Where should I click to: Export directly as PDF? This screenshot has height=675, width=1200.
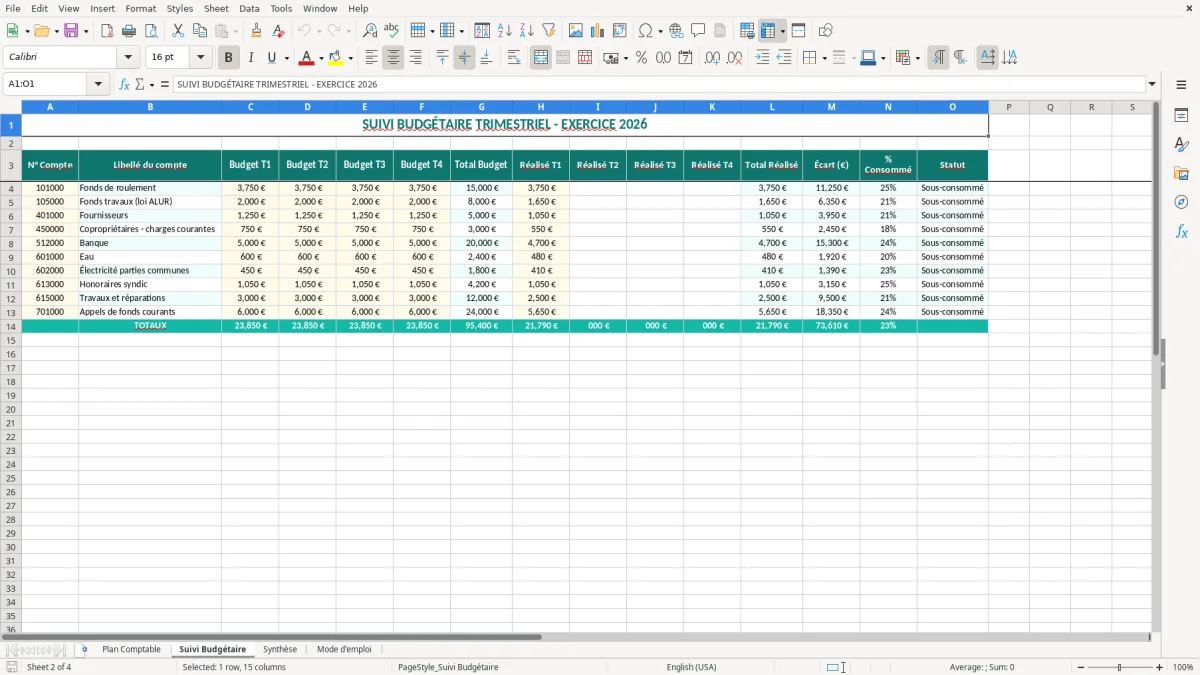(x=107, y=31)
